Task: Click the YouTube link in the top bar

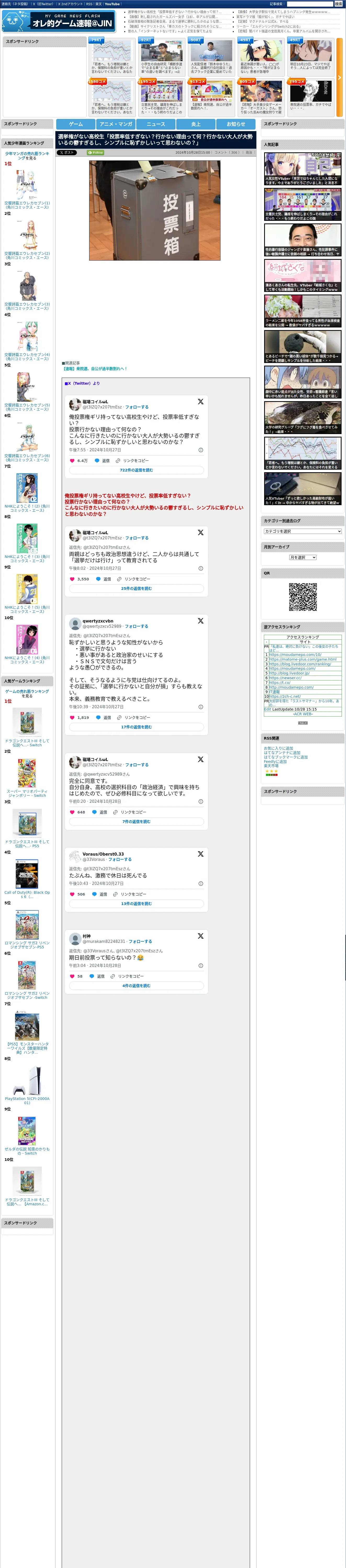Action: (x=112, y=4)
